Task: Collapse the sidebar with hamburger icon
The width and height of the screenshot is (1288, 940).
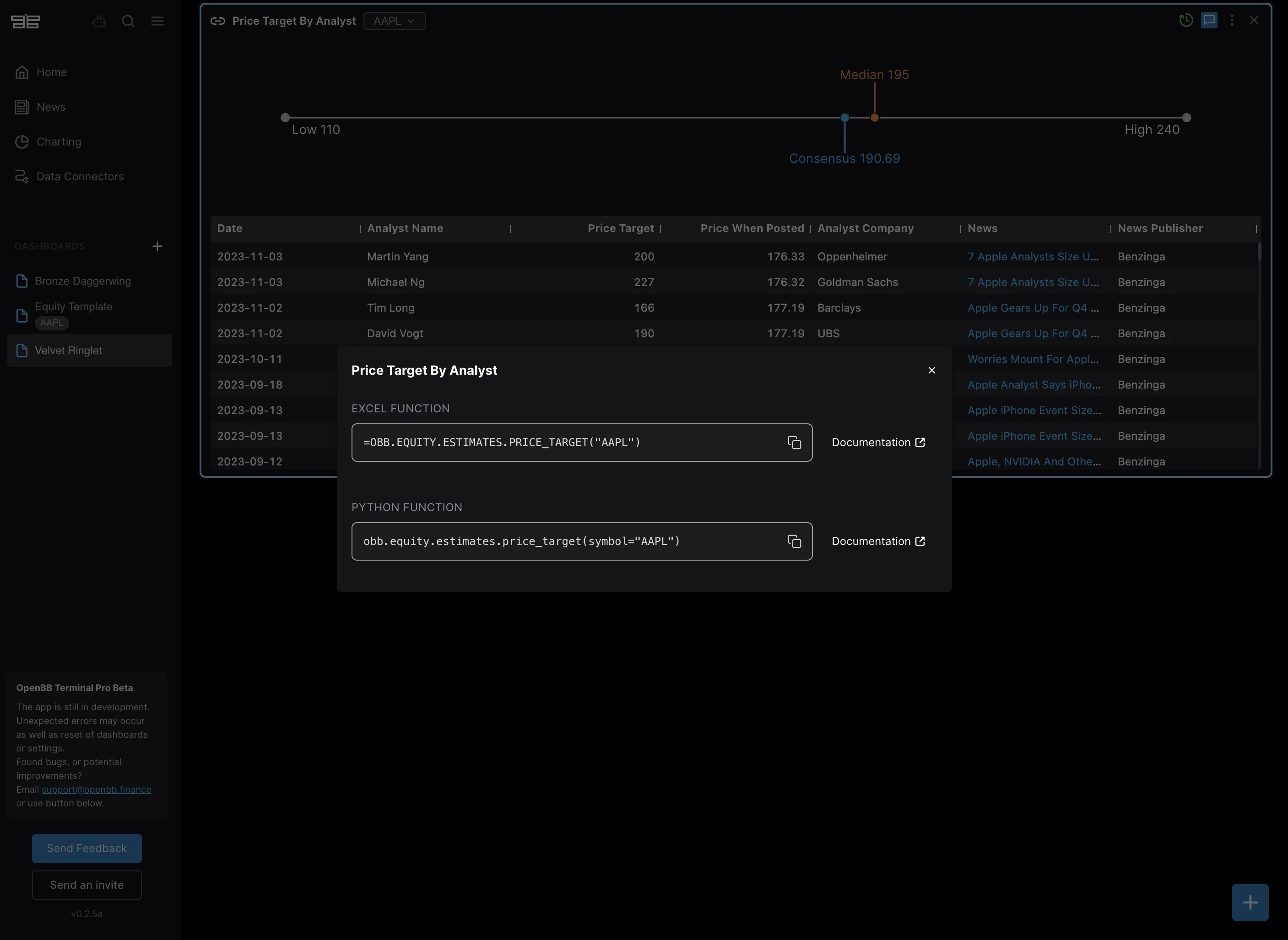Action: pos(157,21)
